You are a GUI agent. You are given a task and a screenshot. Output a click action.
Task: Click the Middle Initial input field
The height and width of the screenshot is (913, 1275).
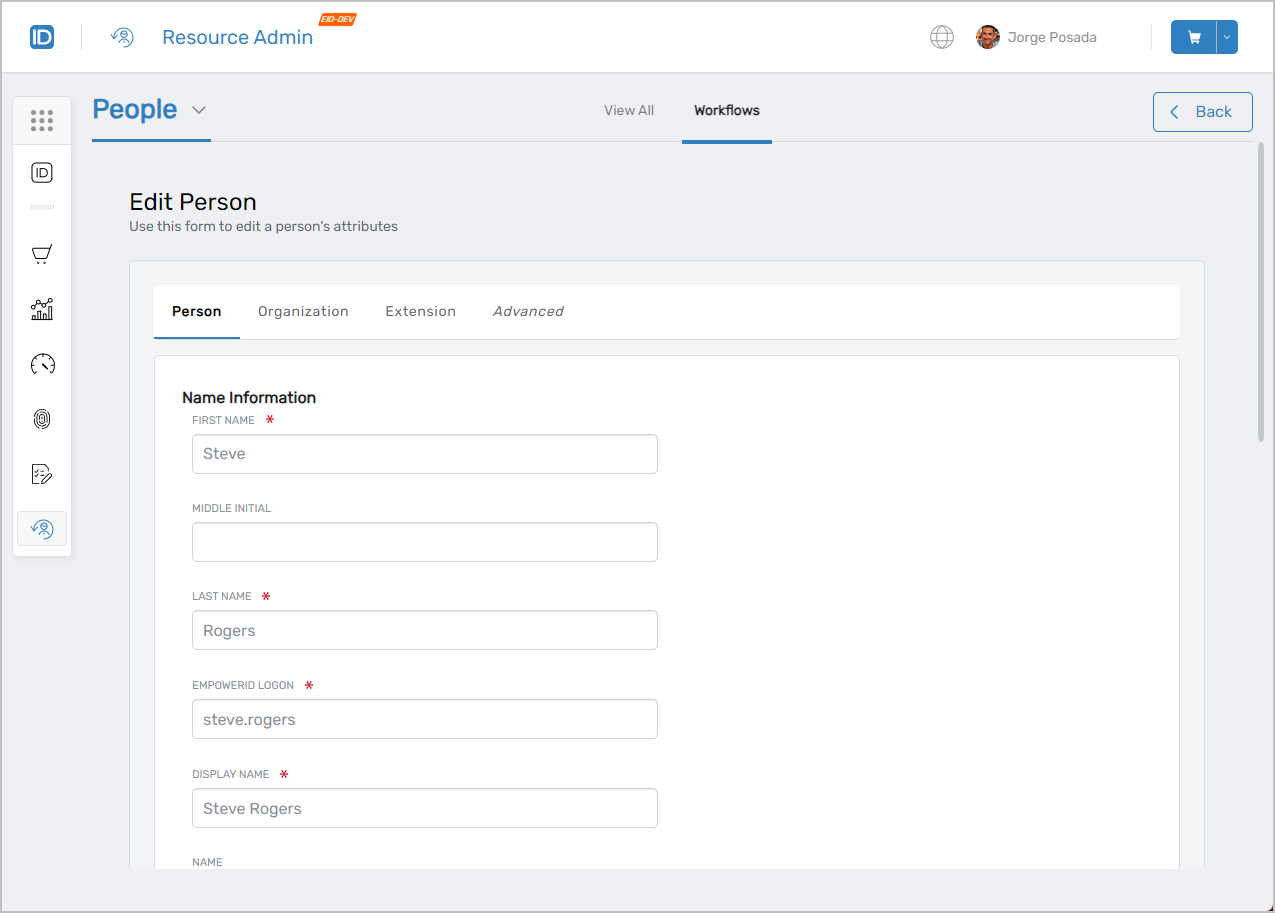tap(425, 542)
